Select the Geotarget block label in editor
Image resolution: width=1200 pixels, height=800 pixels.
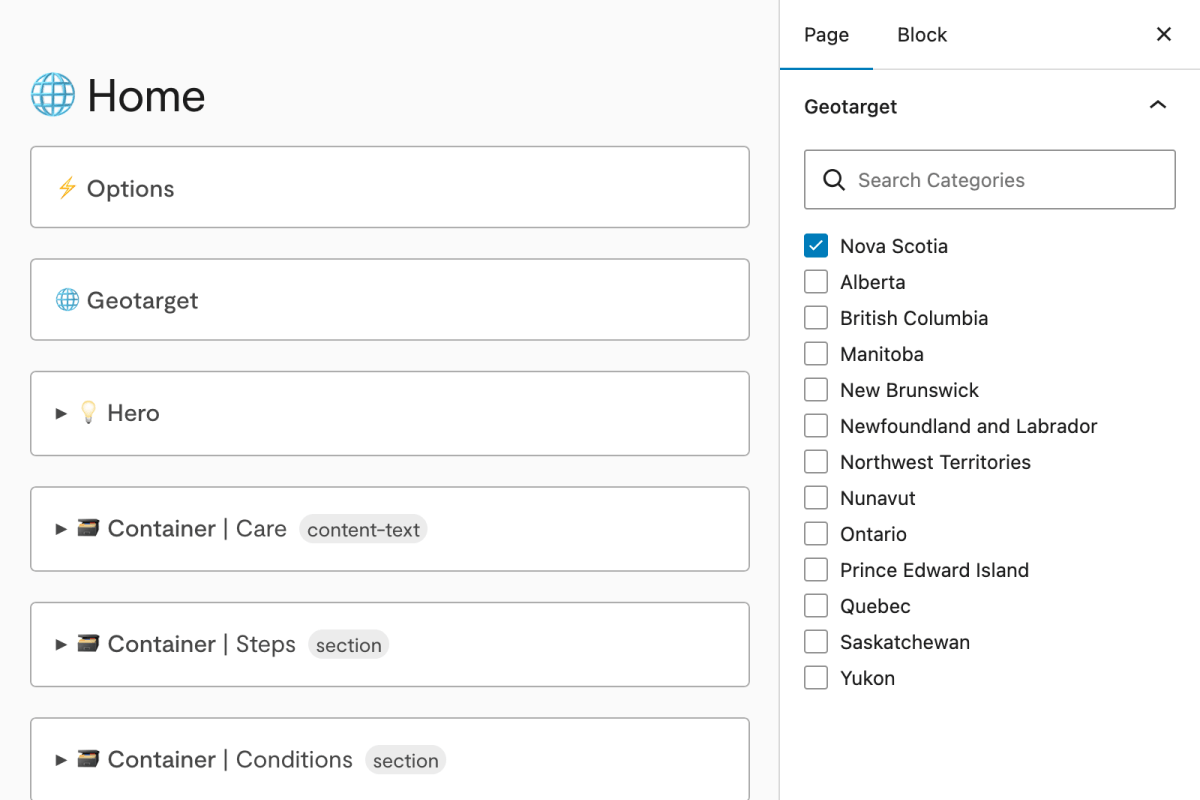click(142, 301)
